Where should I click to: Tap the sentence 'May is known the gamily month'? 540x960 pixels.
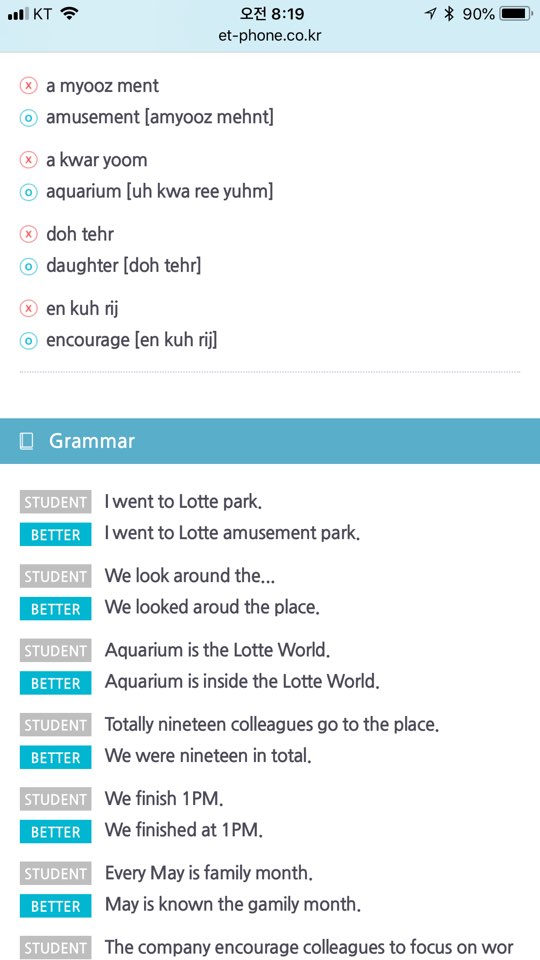(232, 905)
